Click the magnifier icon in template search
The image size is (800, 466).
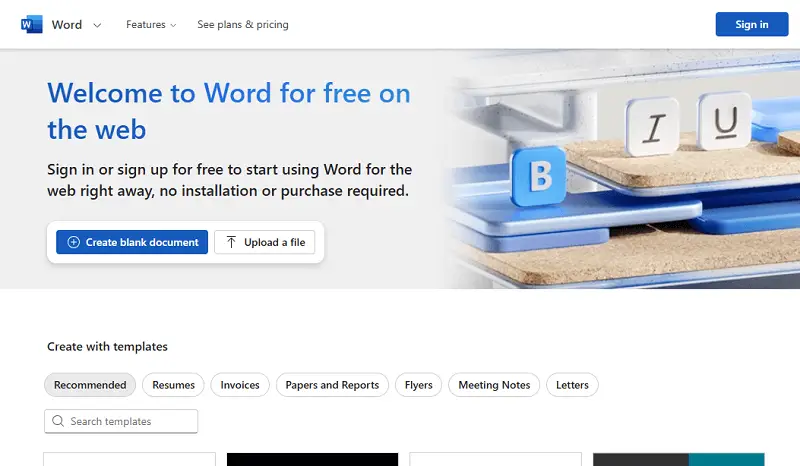point(58,421)
